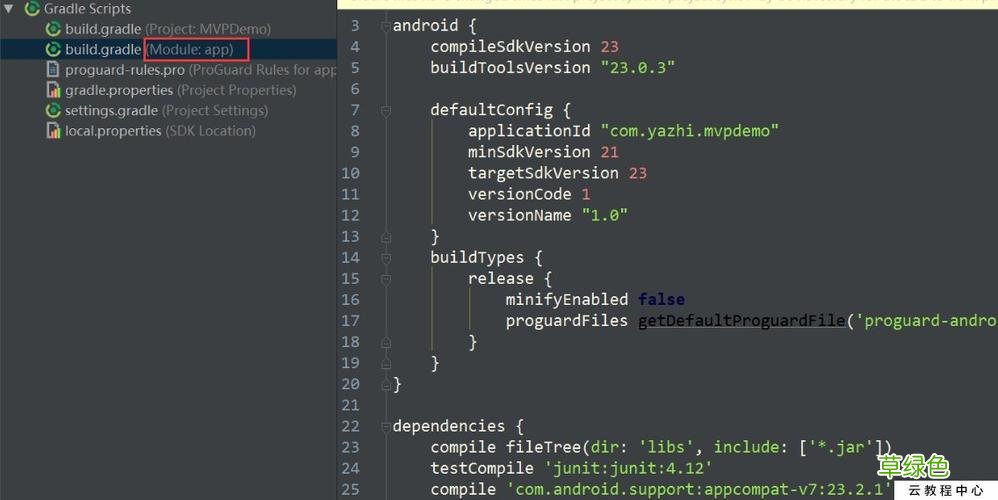Click the minifyEnabled false value
Viewport: 998px width, 500px height.
[661, 300]
